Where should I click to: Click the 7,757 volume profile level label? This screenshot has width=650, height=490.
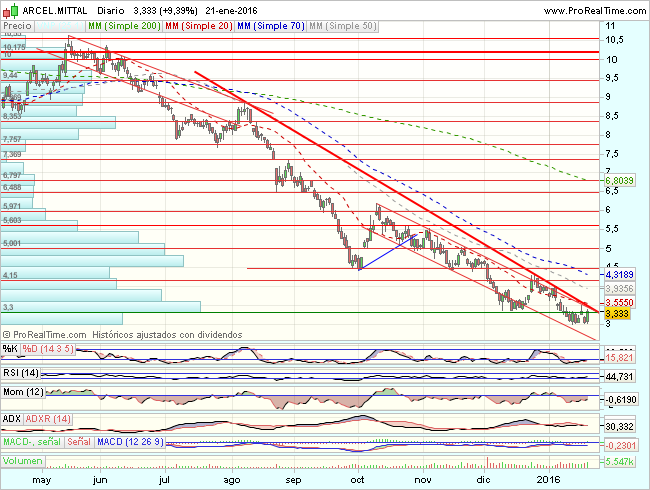coord(12,139)
